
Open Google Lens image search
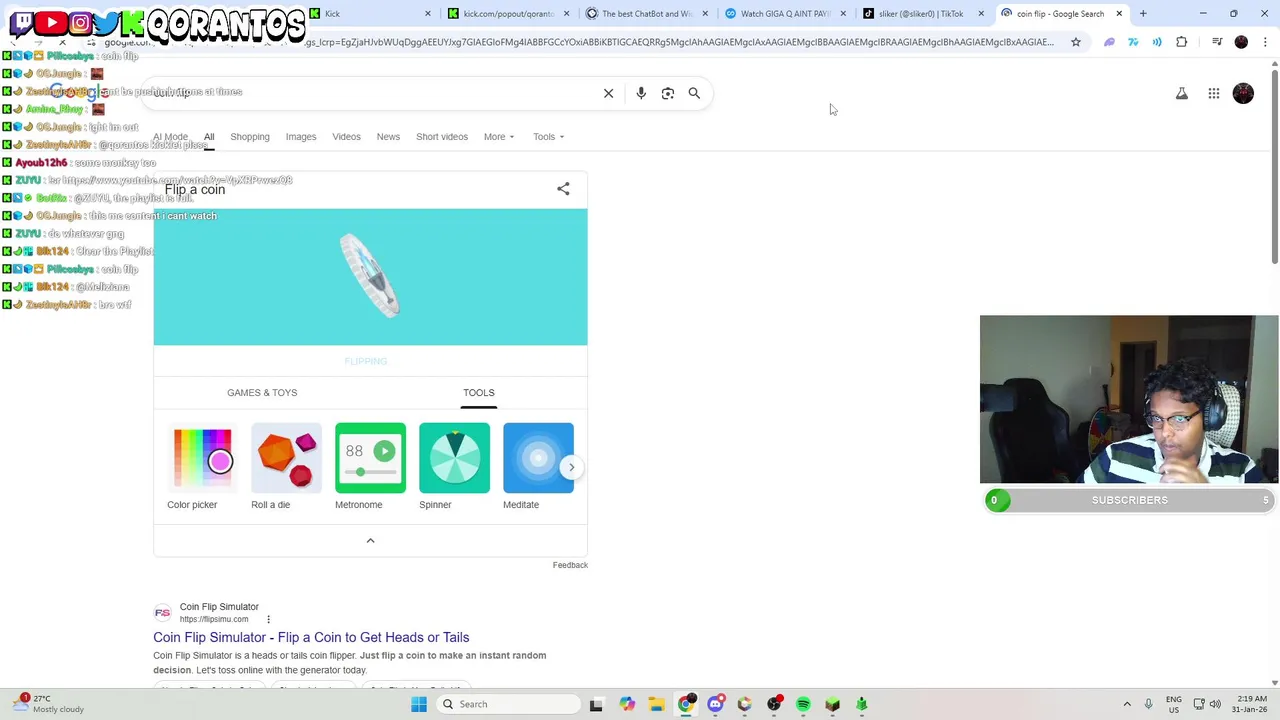tap(668, 93)
